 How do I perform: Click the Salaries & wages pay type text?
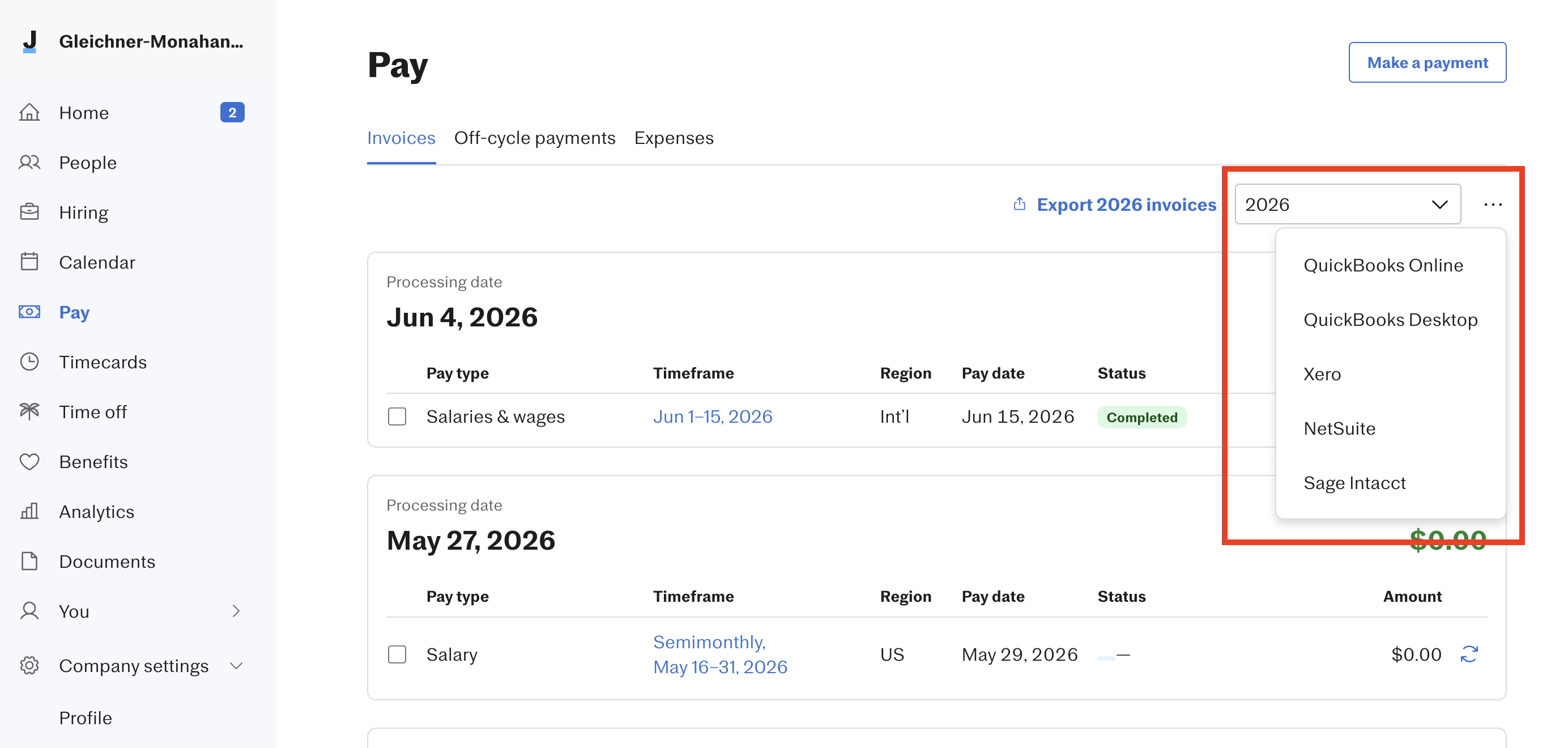tap(496, 416)
